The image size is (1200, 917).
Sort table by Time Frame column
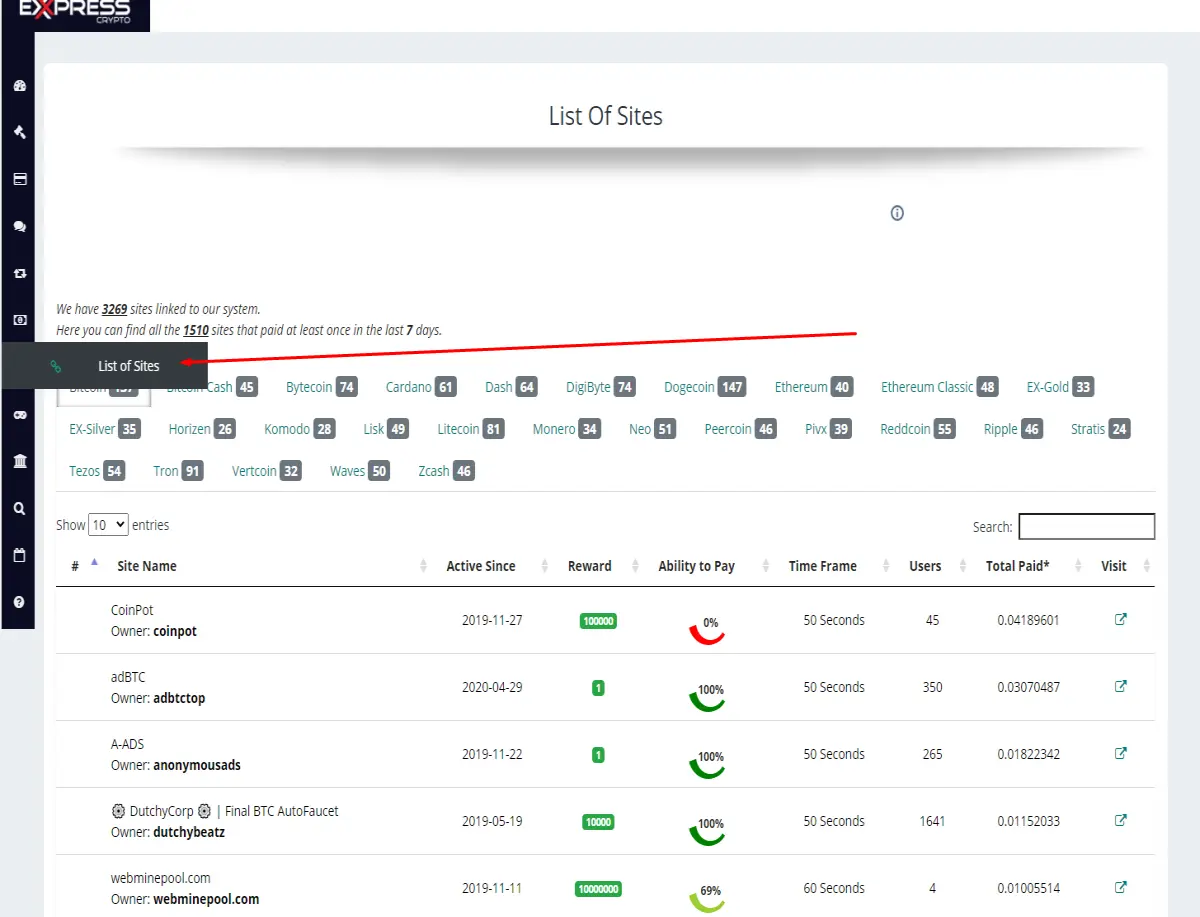(x=823, y=566)
